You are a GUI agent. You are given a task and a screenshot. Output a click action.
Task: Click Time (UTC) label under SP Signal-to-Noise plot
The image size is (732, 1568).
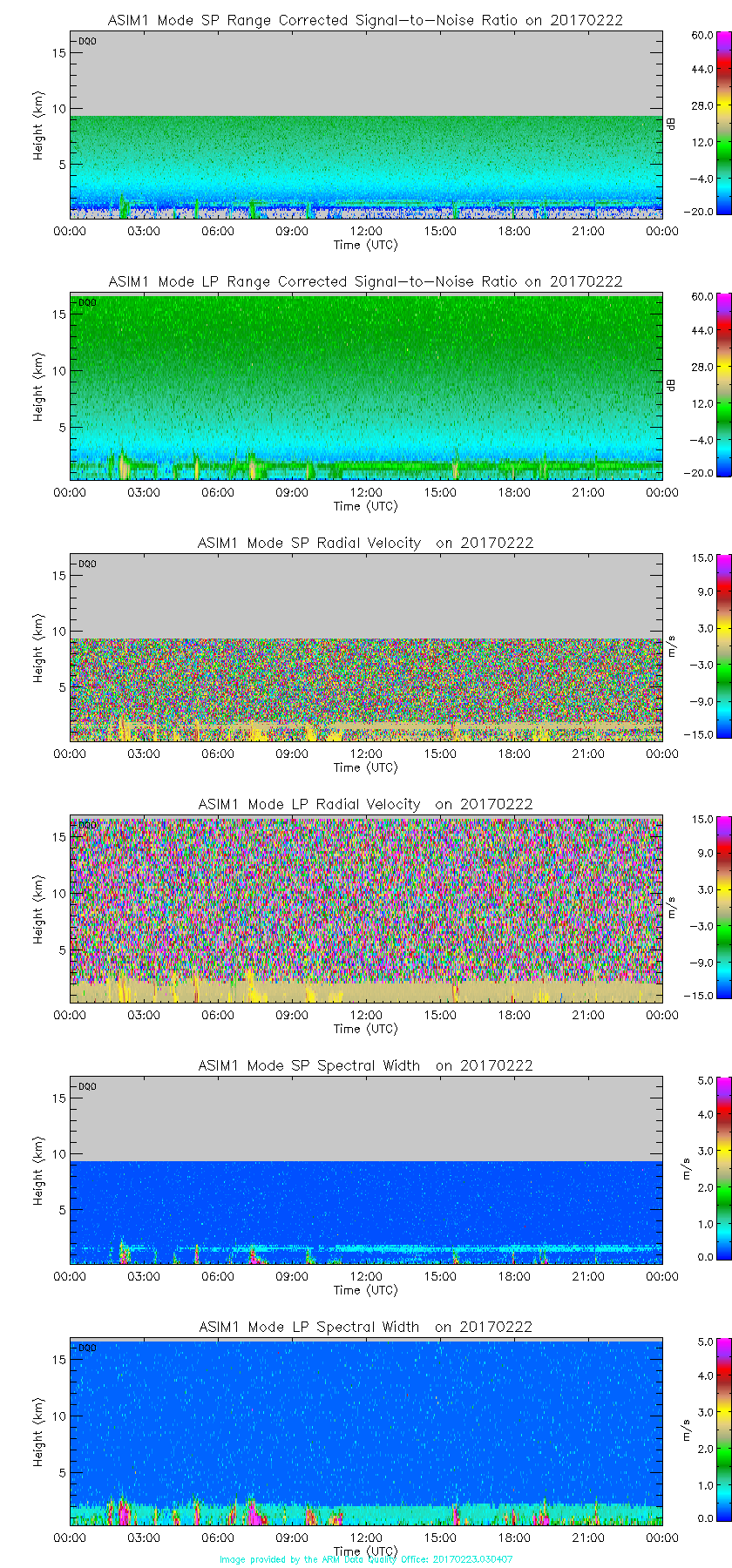coord(365,245)
